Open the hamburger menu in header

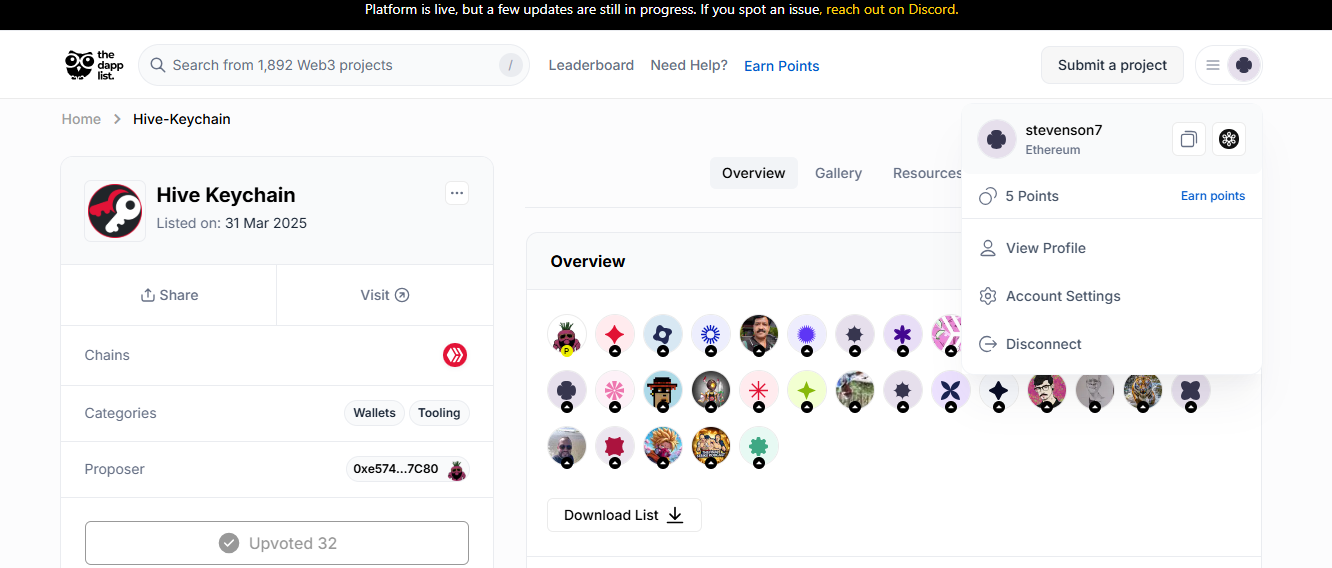click(1212, 65)
